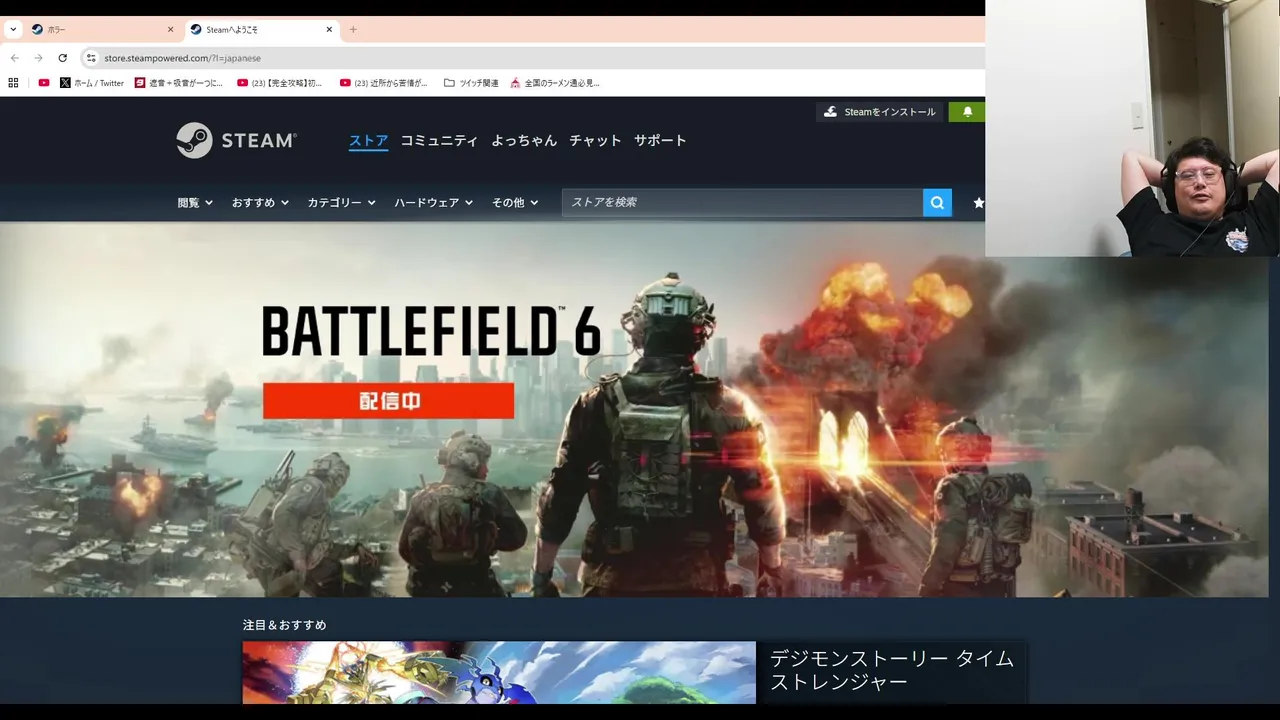
Task: Open the サポート page
Action: click(x=660, y=141)
